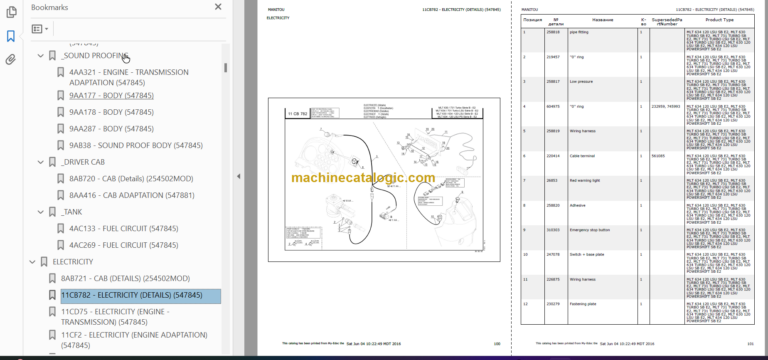Viewport: 768px width, 360px height.
Task: Open the bookmark options dropdown menu
Action: coord(40,29)
